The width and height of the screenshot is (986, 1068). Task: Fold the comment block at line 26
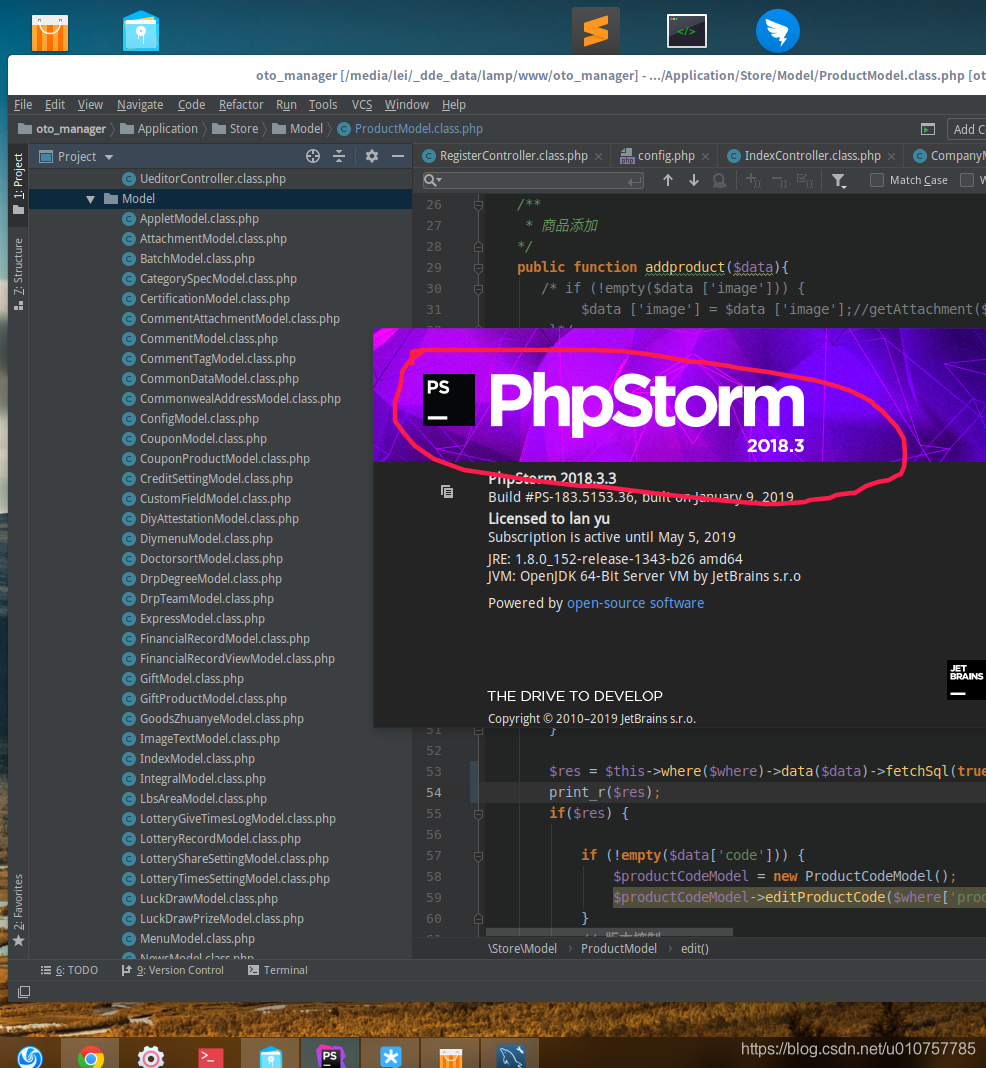(479, 205)
